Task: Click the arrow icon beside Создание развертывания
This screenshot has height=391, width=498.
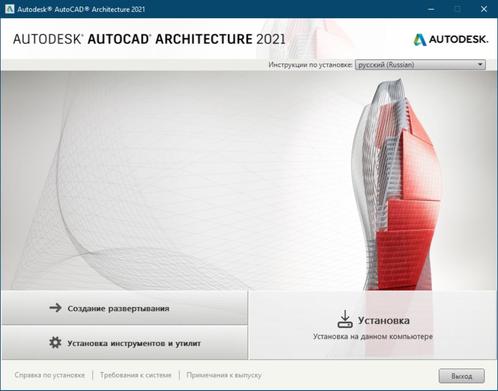Action: point(55,308)
